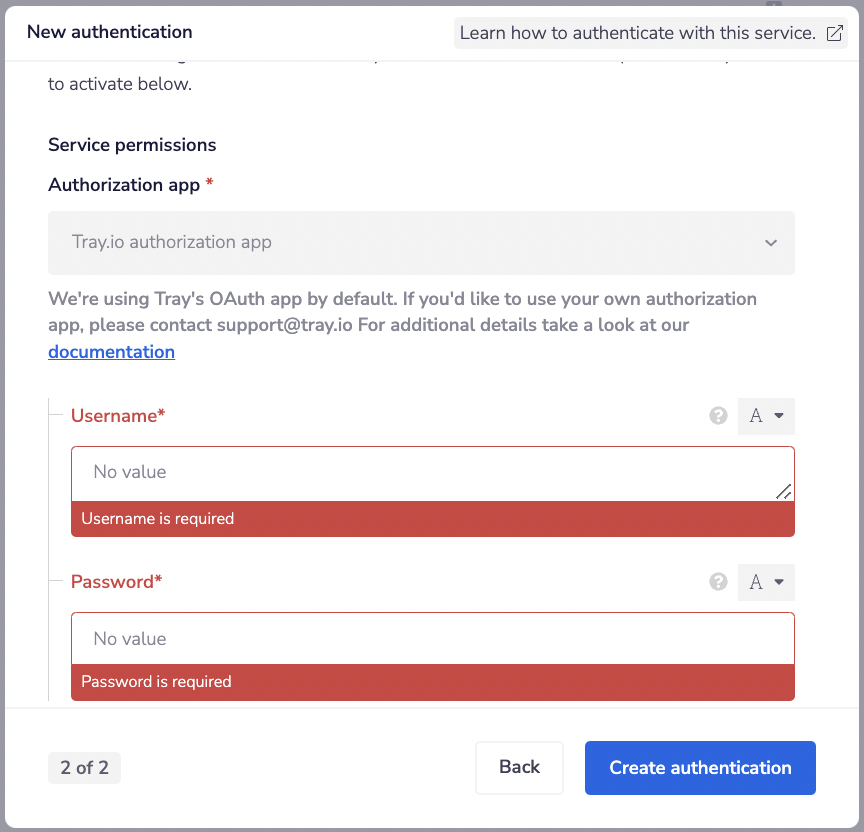Image resolution: width=864 pixels, height=832 pixels.
Task: Click the Create authentication button
Action: point(700,768)
